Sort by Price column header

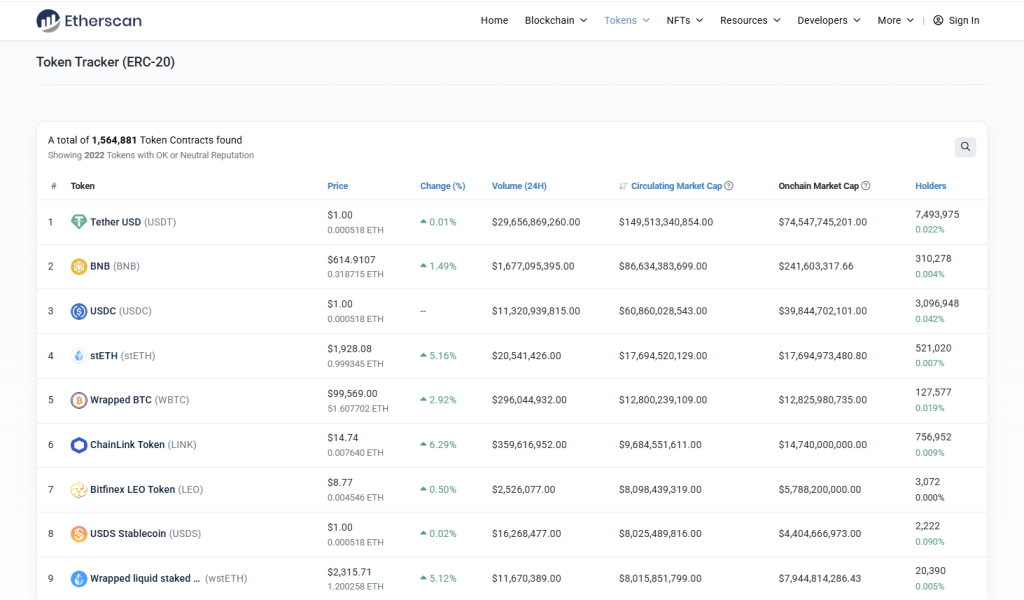click(338, 186)
